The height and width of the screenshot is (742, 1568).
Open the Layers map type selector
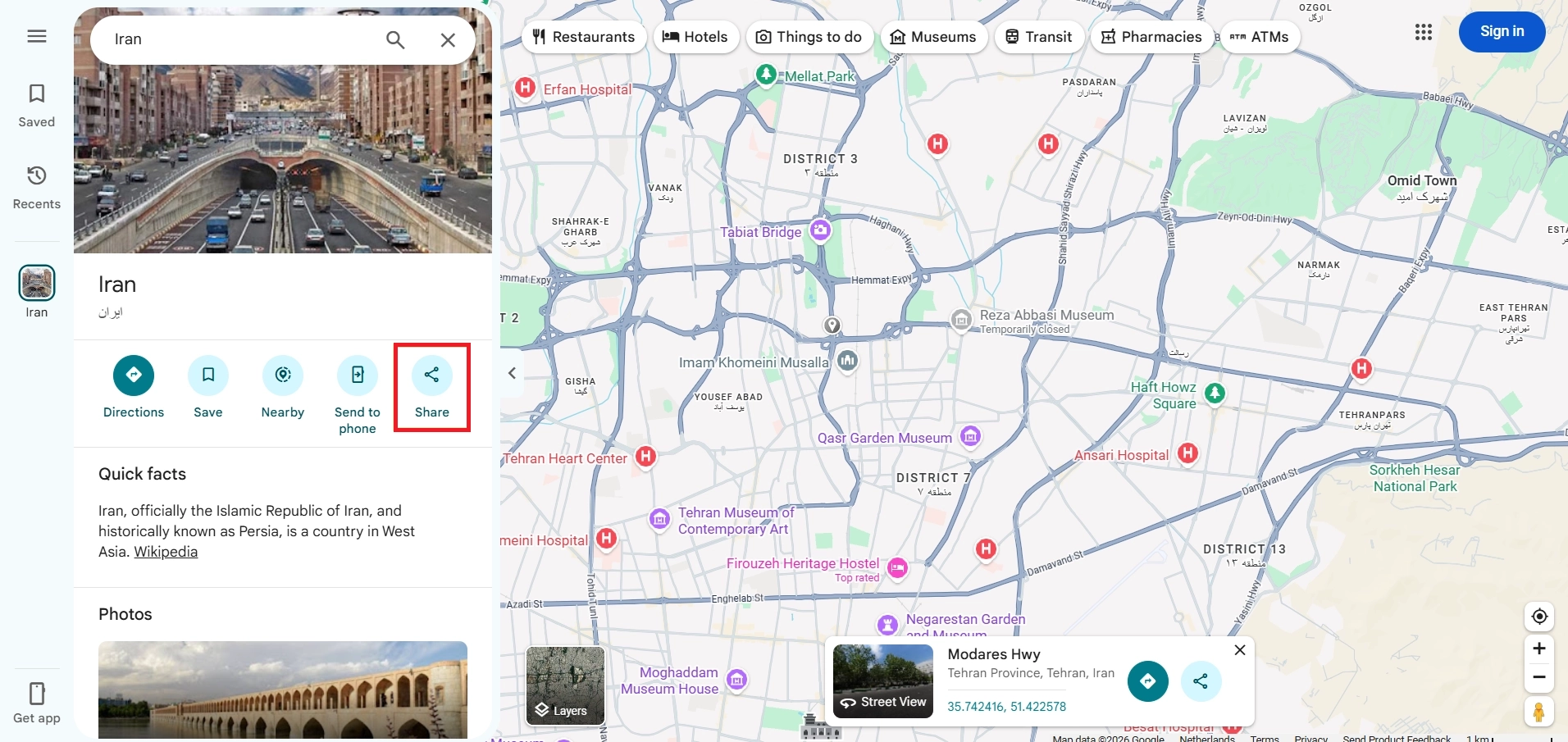tap(565, 685)
